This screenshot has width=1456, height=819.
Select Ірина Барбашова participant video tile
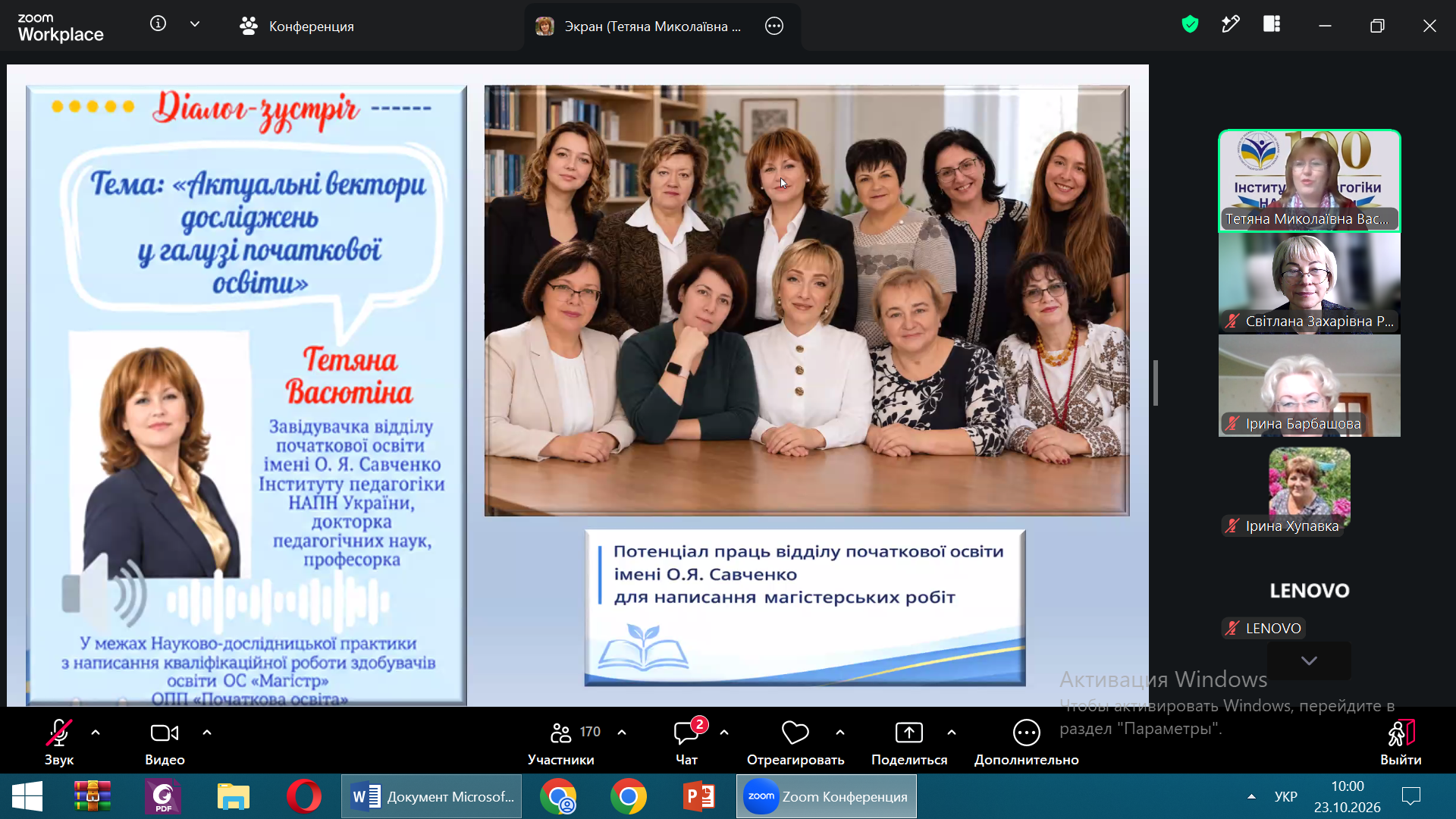pos(1310,385)
